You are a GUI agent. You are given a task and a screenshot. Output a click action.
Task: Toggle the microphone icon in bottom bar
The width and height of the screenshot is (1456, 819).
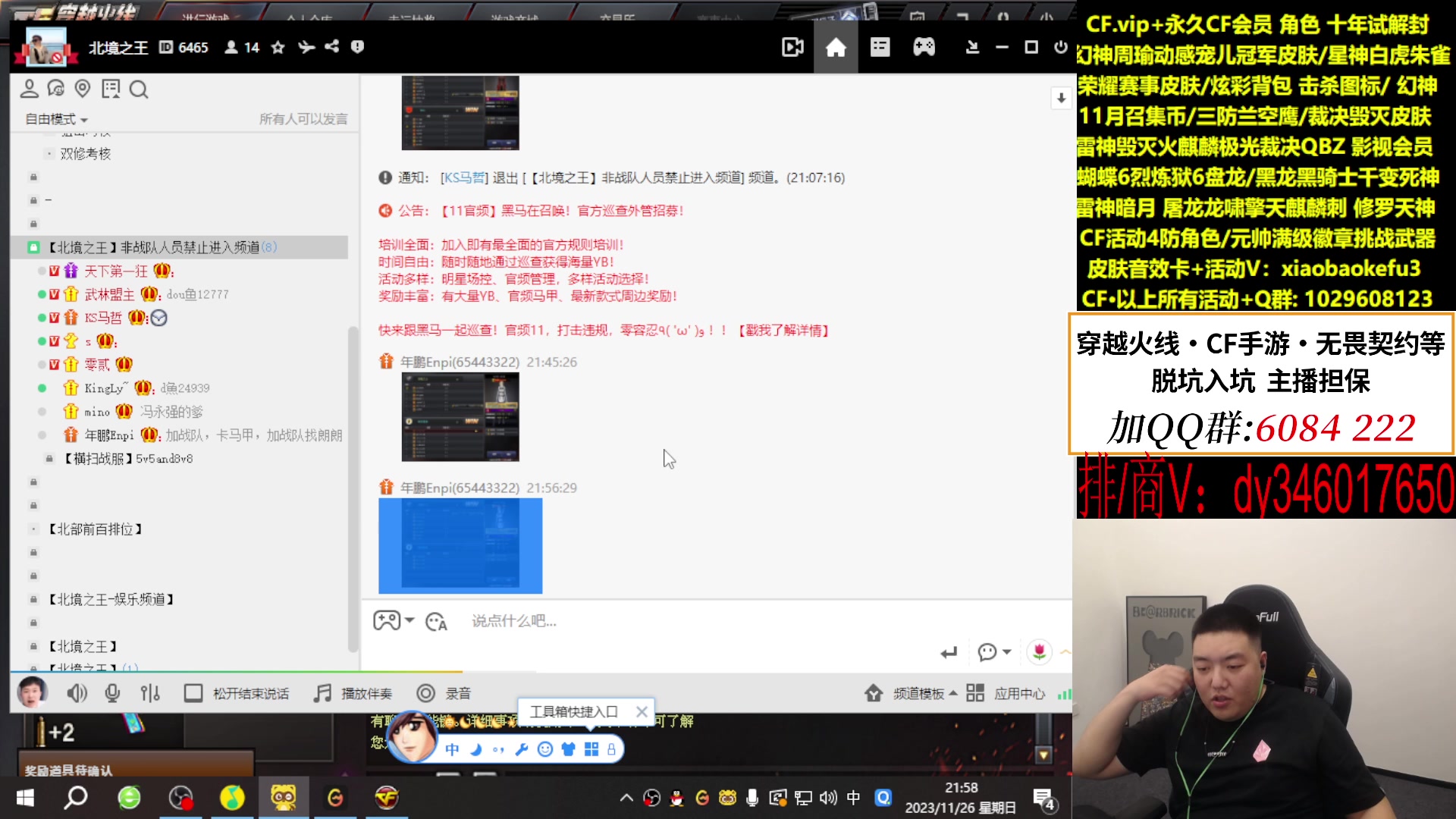[x=112, y=693]
